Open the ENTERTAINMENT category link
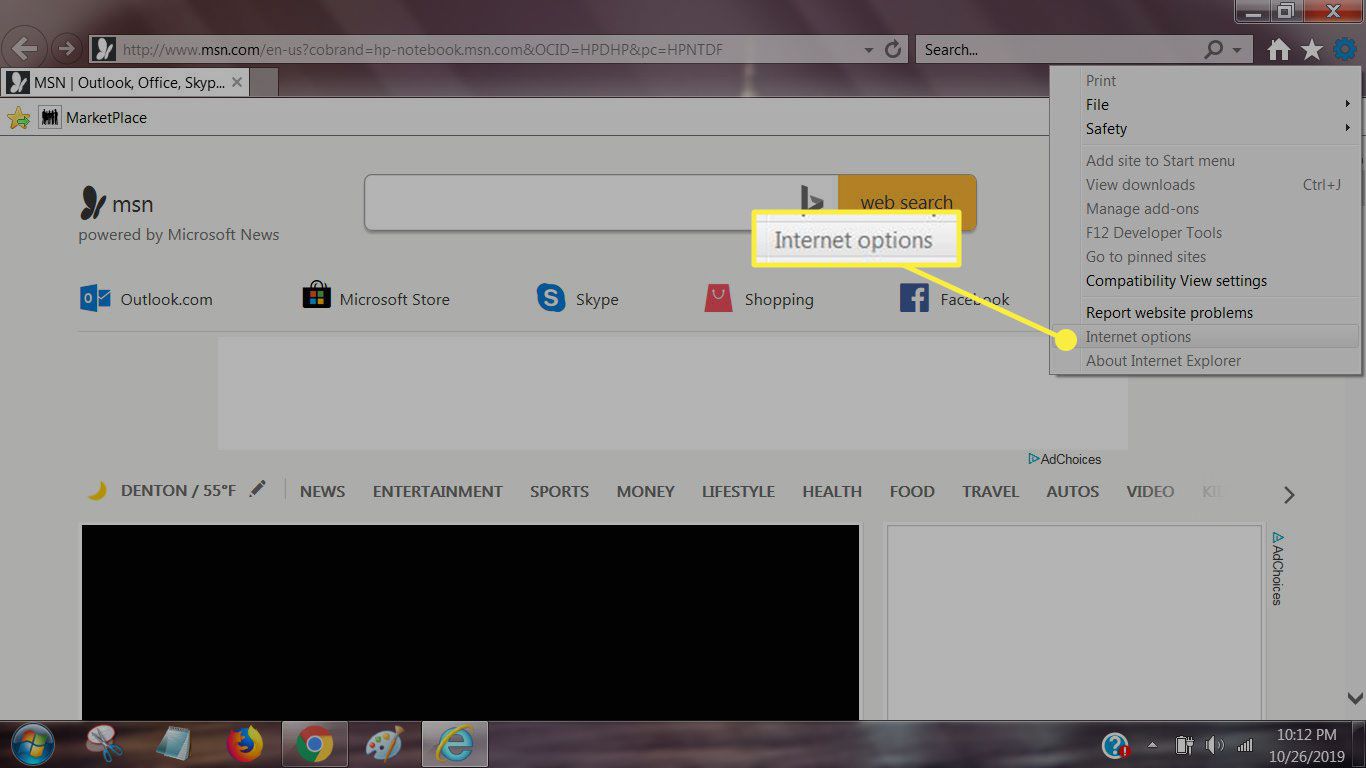The height and width of the screenshot is (768, 1366). click(x=437, y=491)
